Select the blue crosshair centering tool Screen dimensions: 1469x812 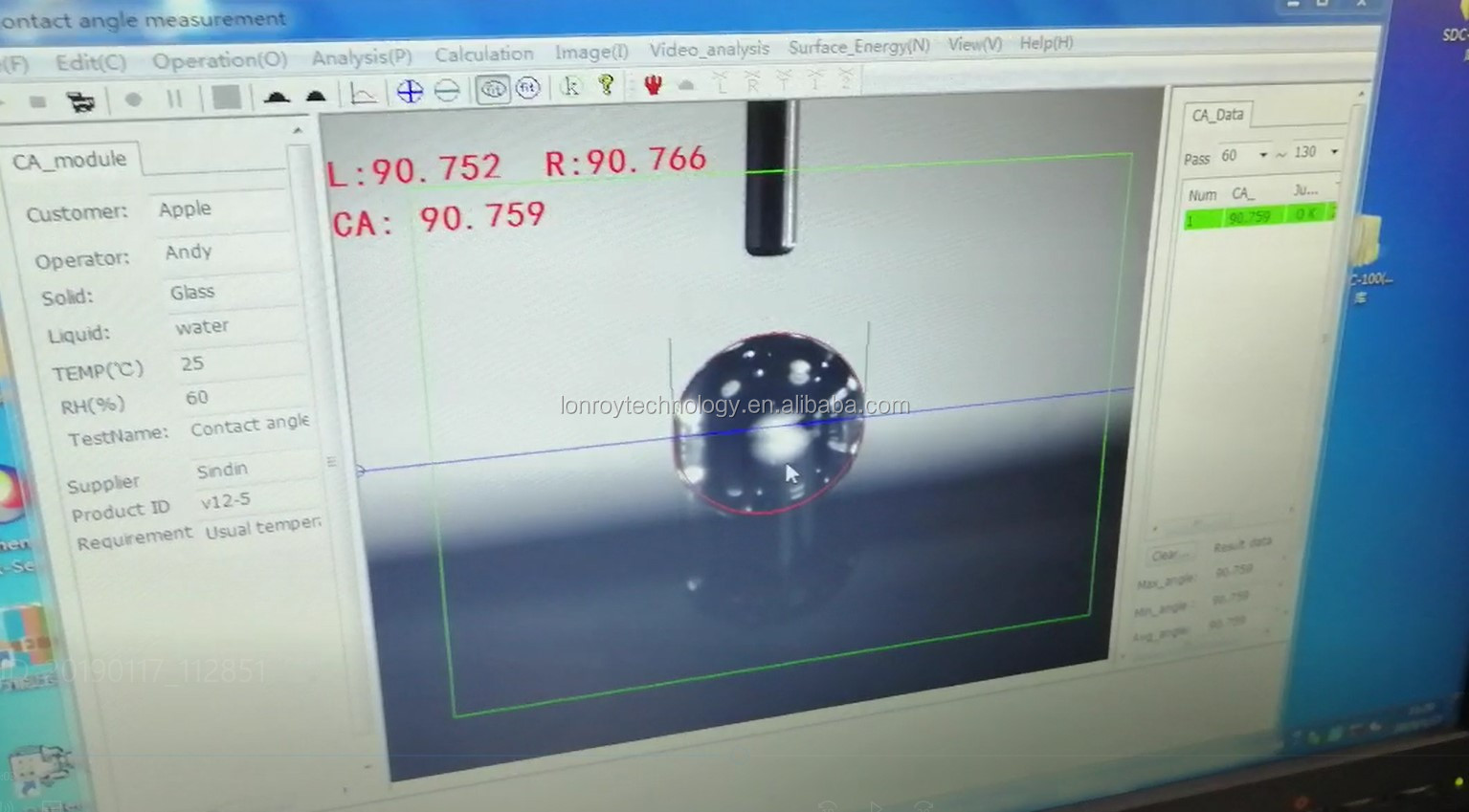pos(410,91)
